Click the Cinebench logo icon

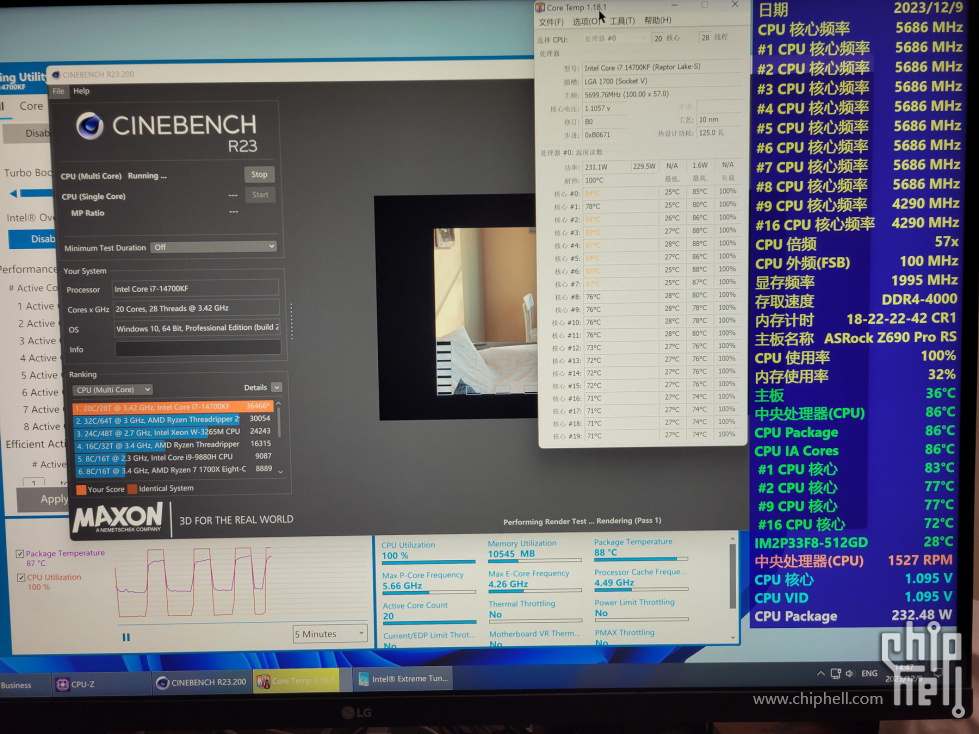(x=90, y=125)
